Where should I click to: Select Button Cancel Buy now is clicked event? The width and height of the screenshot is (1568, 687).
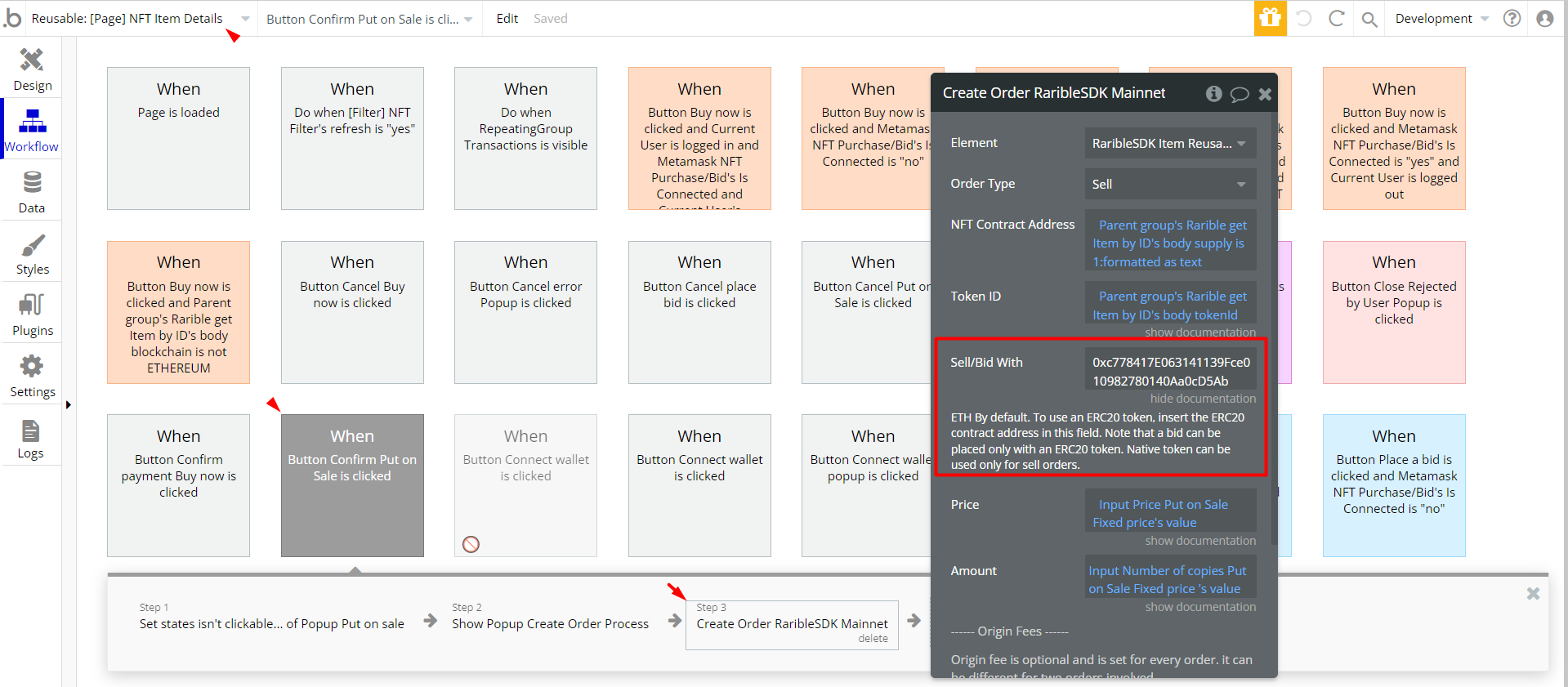click(352, 312)
